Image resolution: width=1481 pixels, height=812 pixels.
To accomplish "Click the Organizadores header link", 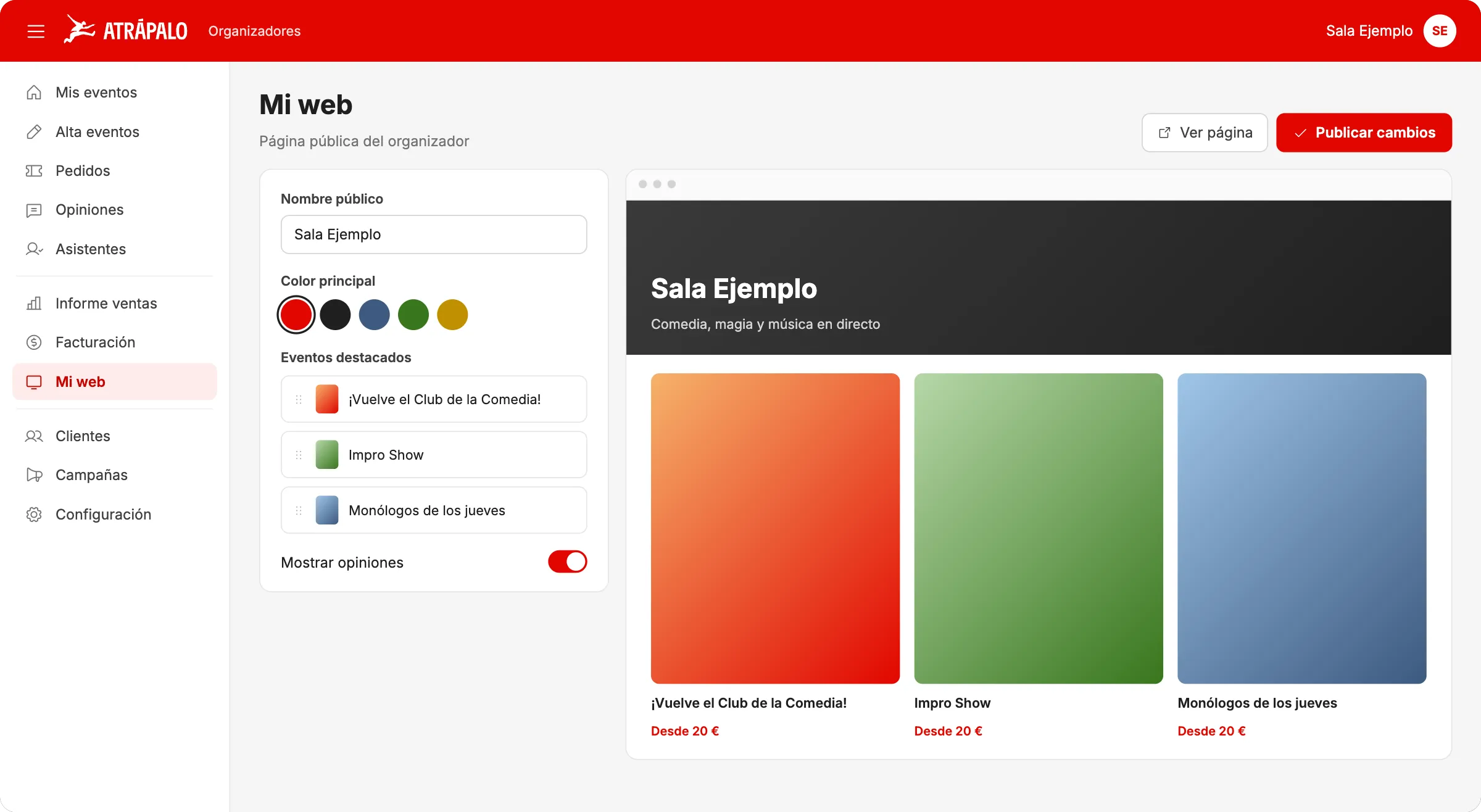I will 254,31.
